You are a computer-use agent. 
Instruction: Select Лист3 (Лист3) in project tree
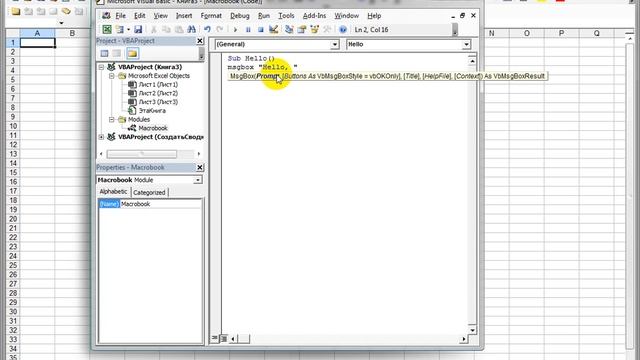[158, 102]
